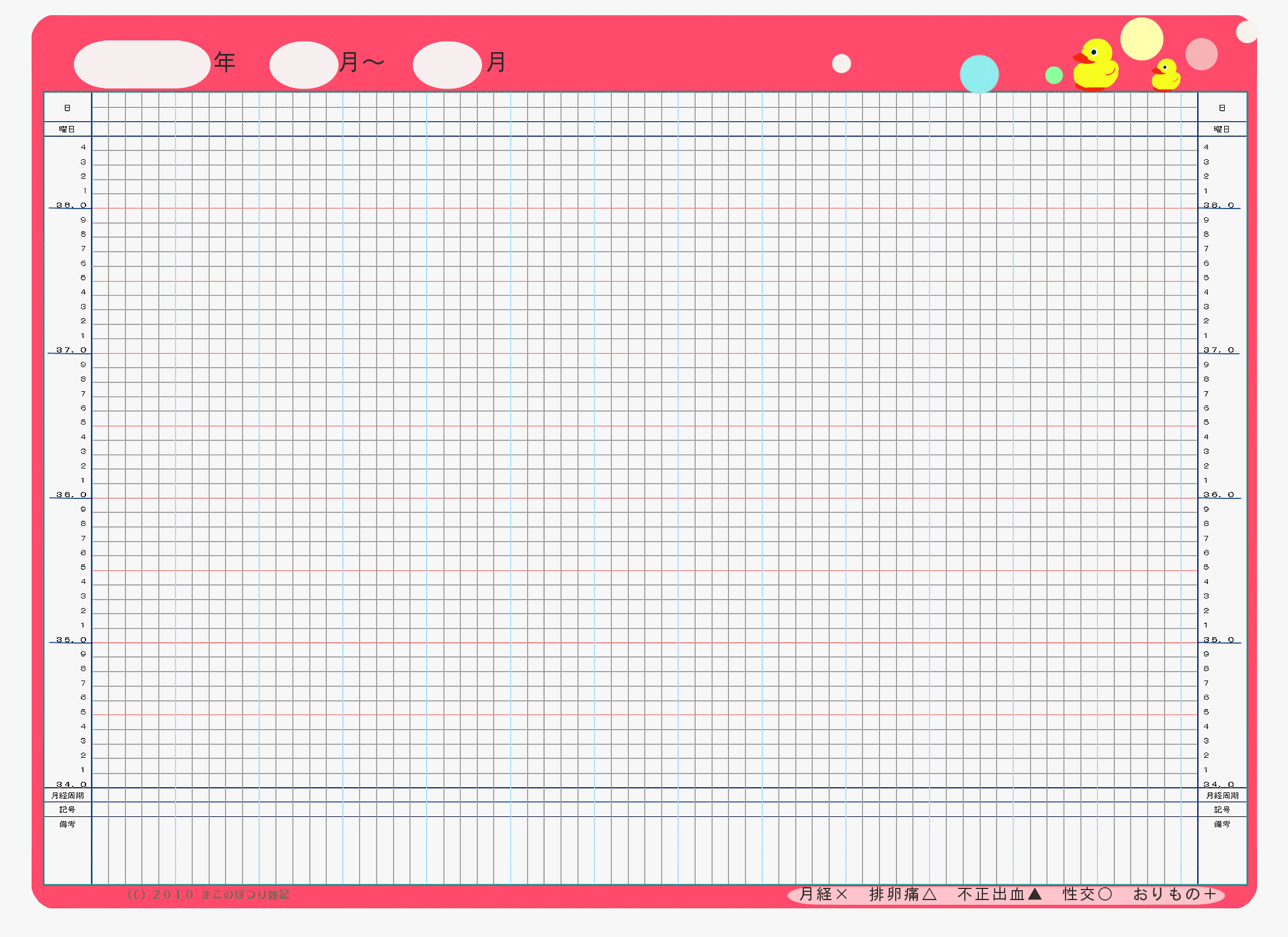Click the cyan bubble in header
1288x937 pixels.
pyautogui.click(x=979, y=74)
